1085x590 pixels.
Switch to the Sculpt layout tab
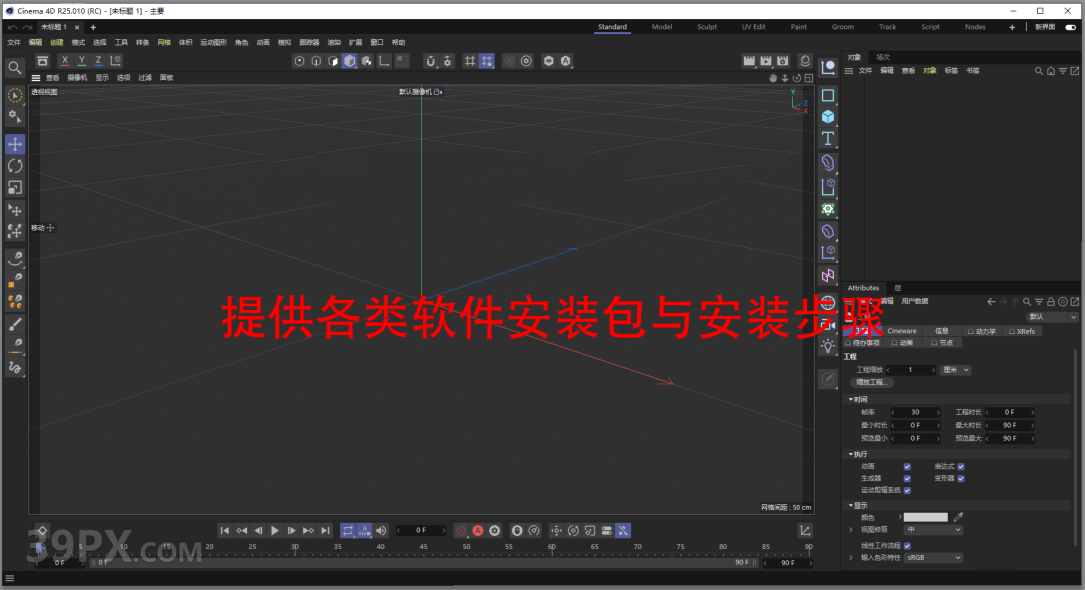pyautogui.click(x=707, y=27)
